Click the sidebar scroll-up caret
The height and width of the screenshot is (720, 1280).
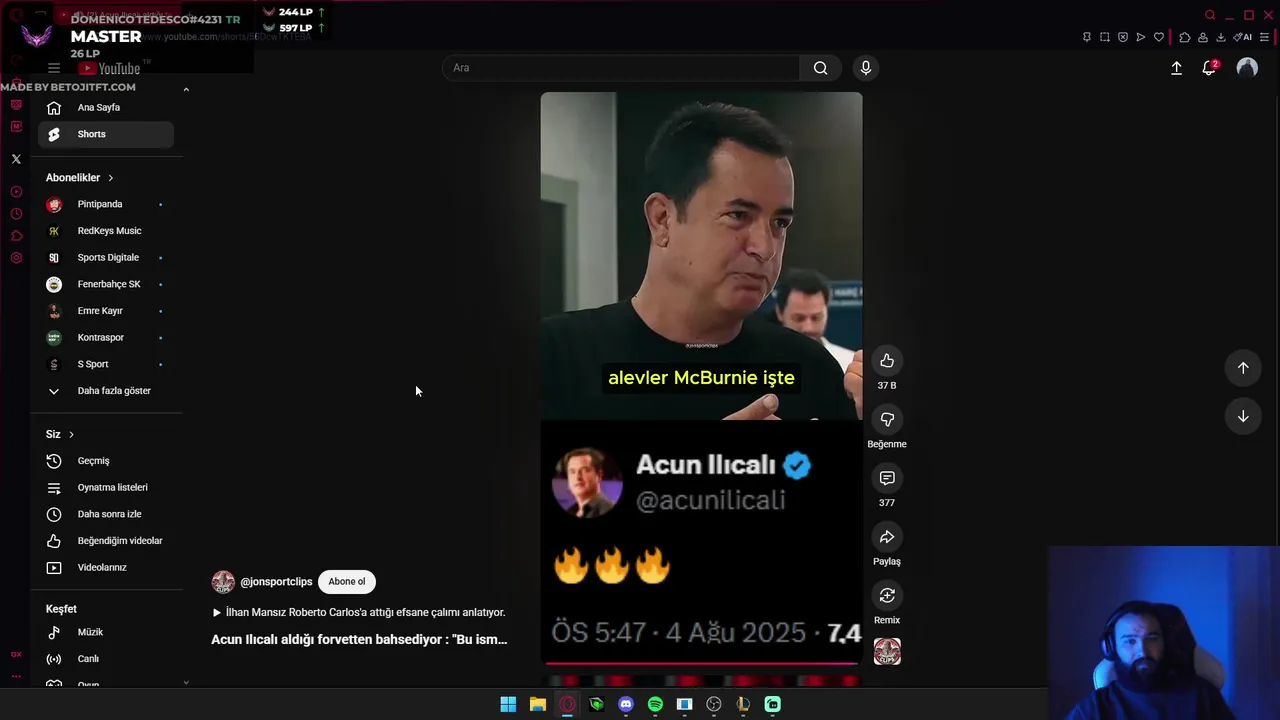(x=186, y=90)
